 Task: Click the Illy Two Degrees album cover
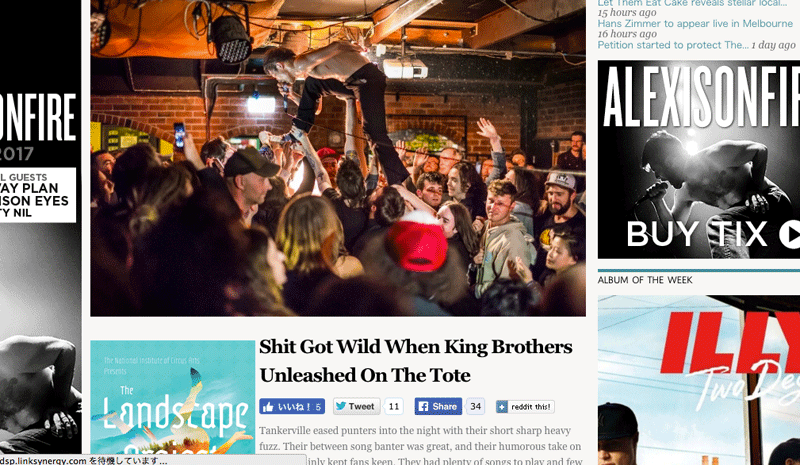coord(698,380)
